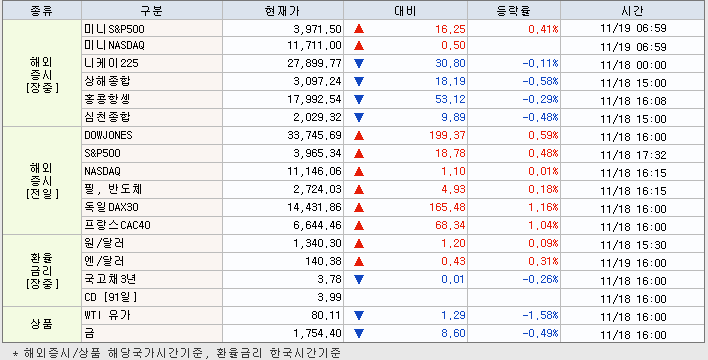Click the time 11/18 15:30
Image resolution: width=708 pixels, height=360 pixels.
[x=633, y=245]
